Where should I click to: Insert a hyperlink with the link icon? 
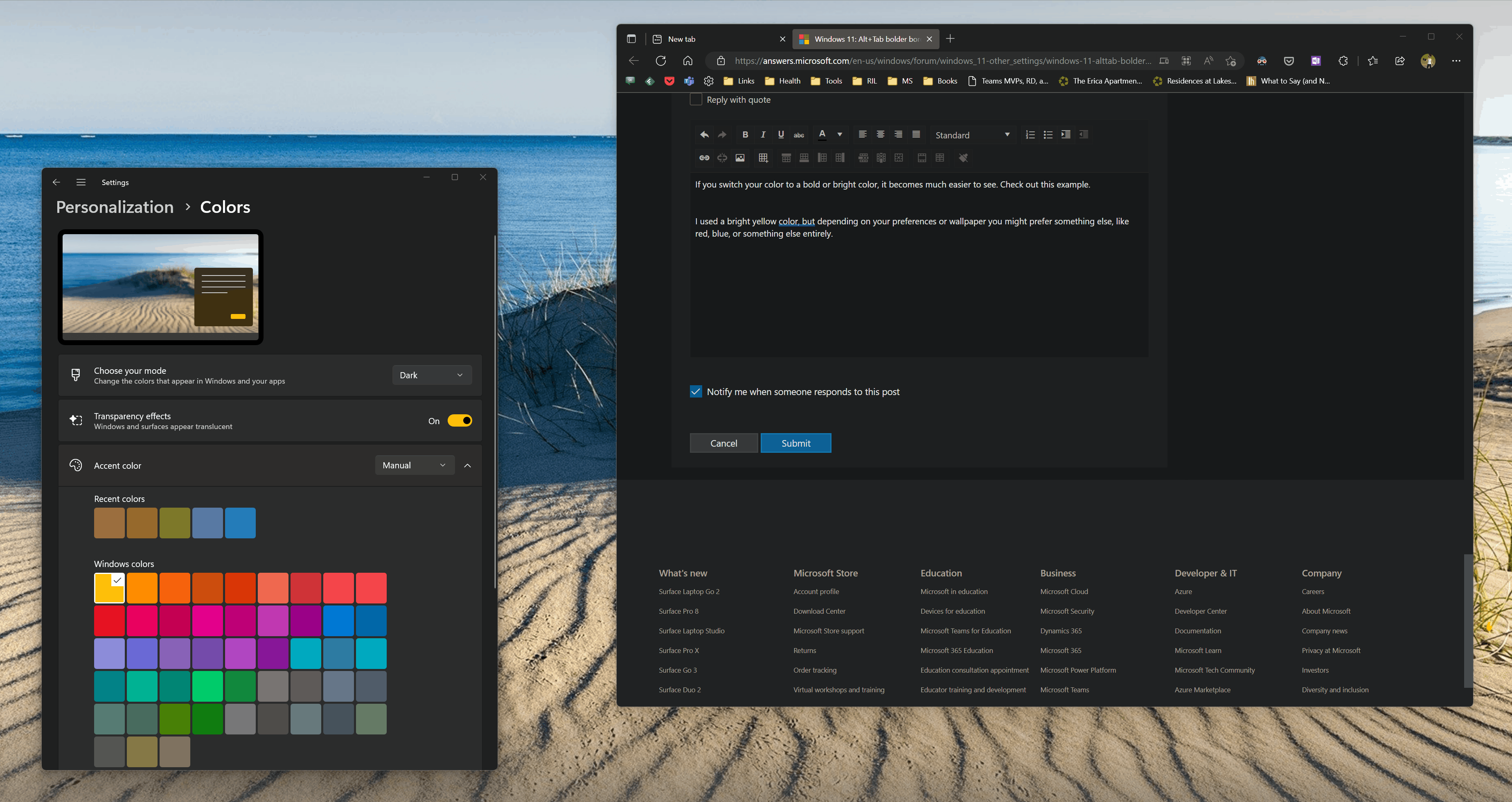(704, 157)
